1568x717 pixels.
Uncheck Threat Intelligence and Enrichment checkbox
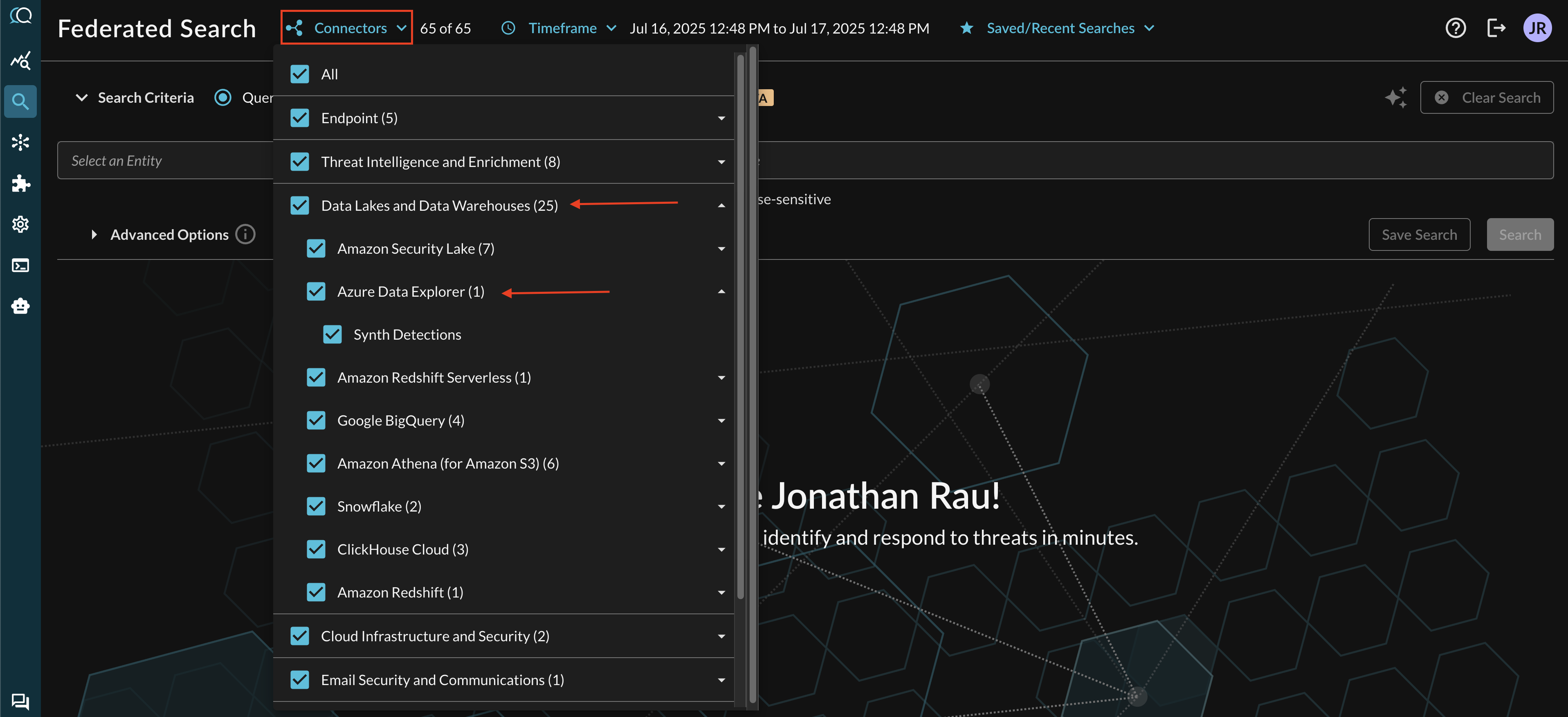299,162
